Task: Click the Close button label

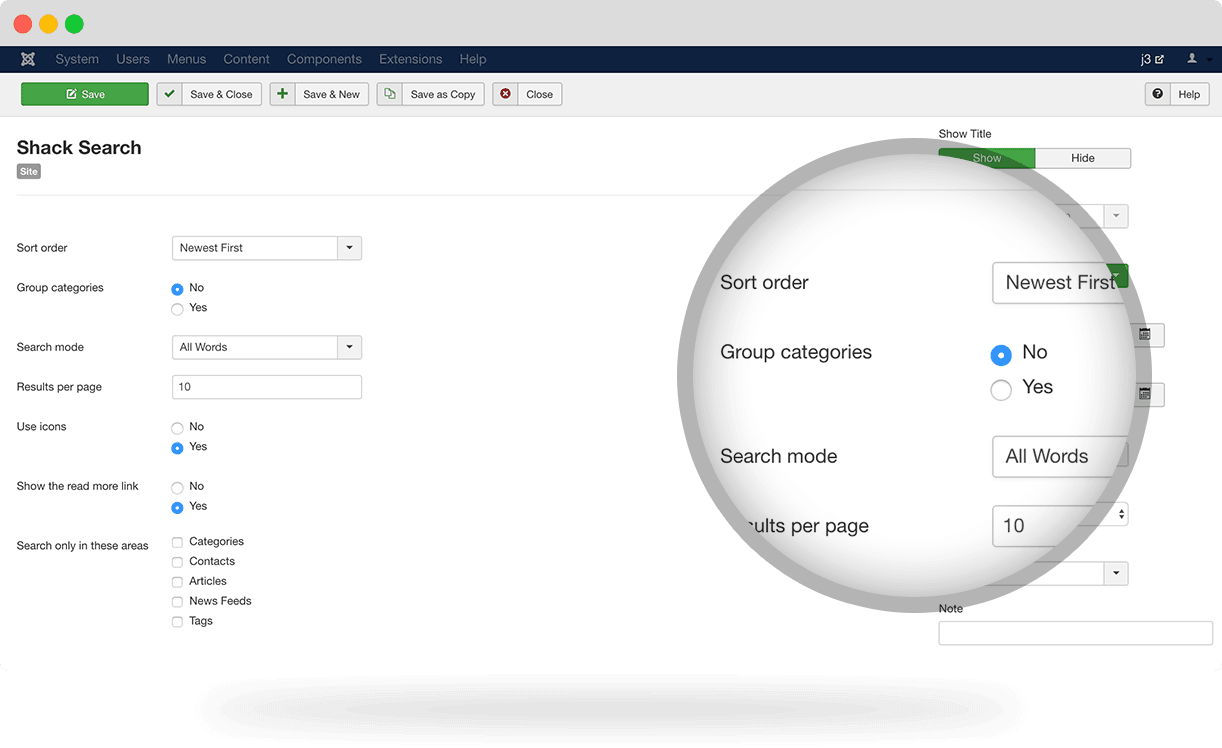Action: coord(540,94)
